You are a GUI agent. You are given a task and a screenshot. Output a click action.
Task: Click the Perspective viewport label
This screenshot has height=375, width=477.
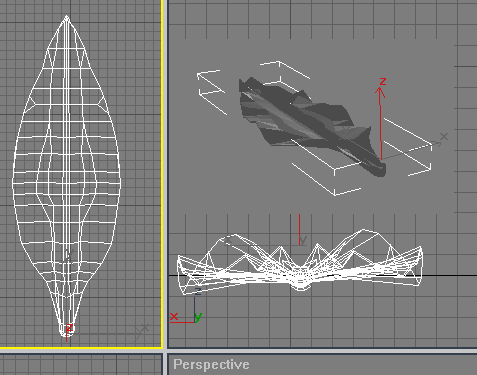coord(211,364)
